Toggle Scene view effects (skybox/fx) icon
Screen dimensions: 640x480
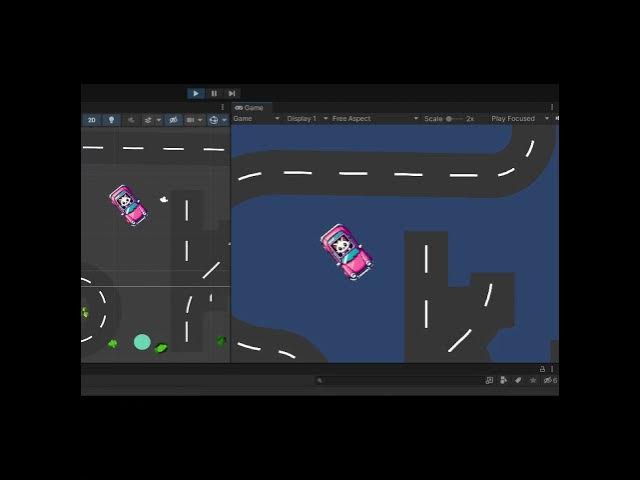148,120
